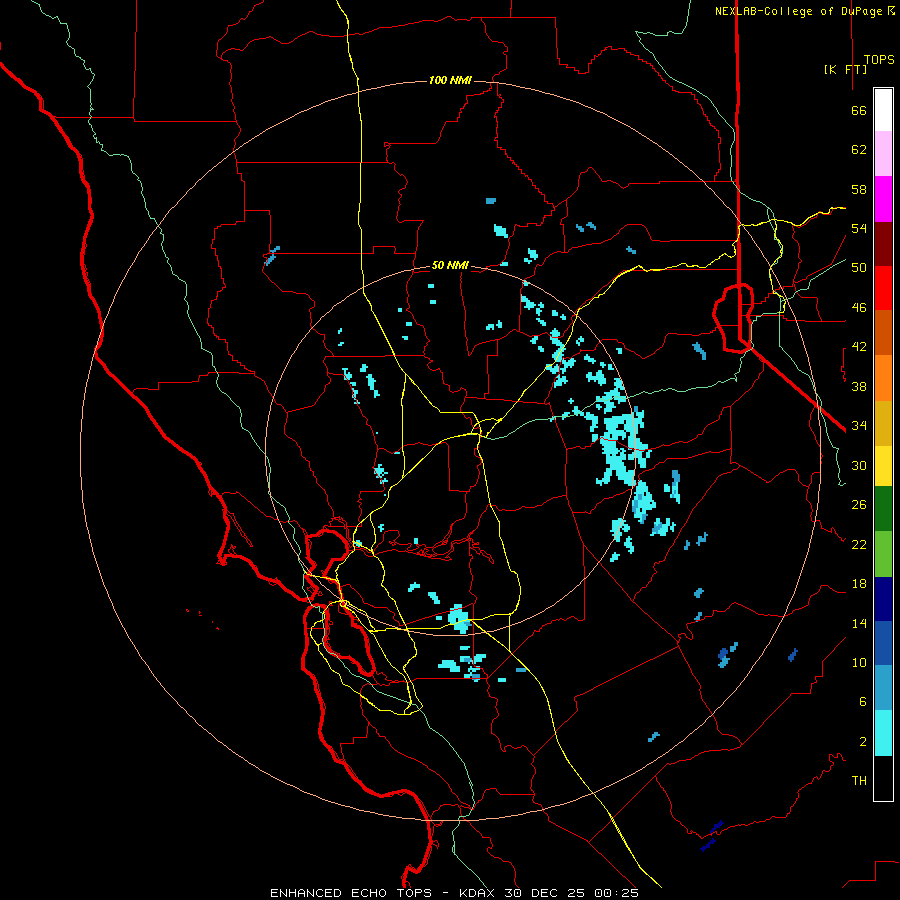This screenshot has height=900, width=900.
Task: Click the '66' legend value
Action: tap(859, 110)
